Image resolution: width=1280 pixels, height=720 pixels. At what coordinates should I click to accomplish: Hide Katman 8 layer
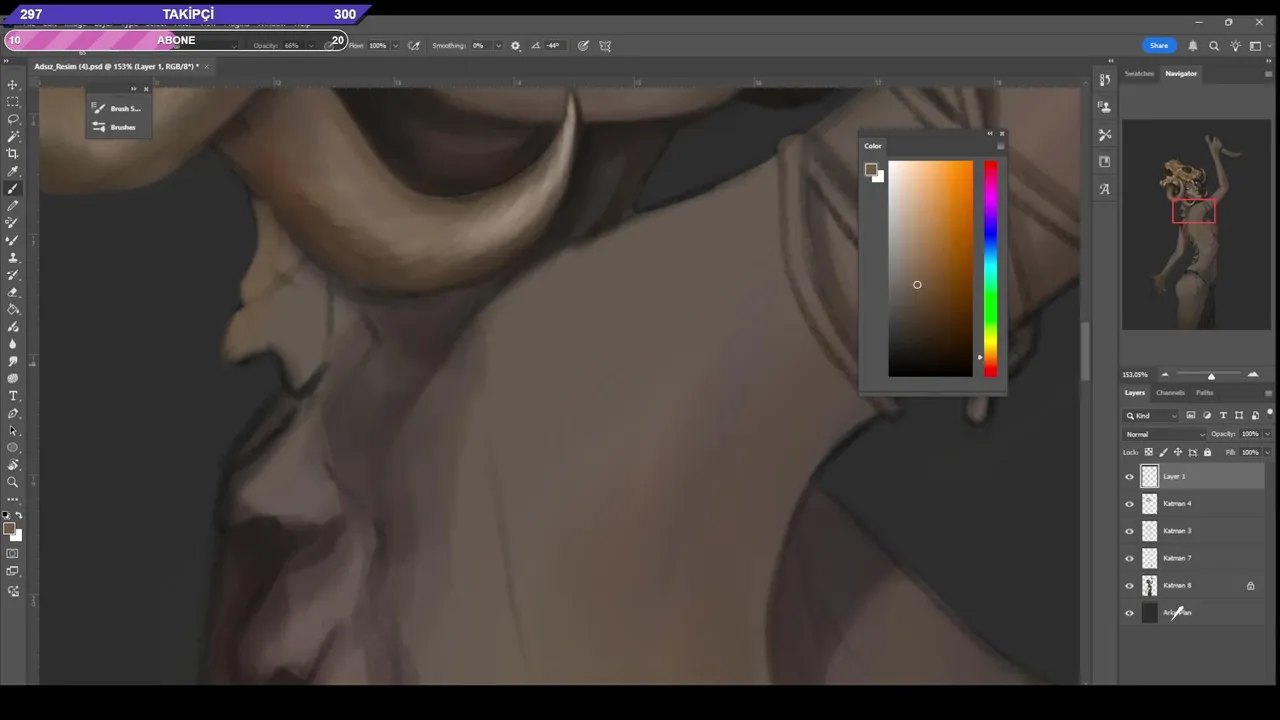[1129, 586]
